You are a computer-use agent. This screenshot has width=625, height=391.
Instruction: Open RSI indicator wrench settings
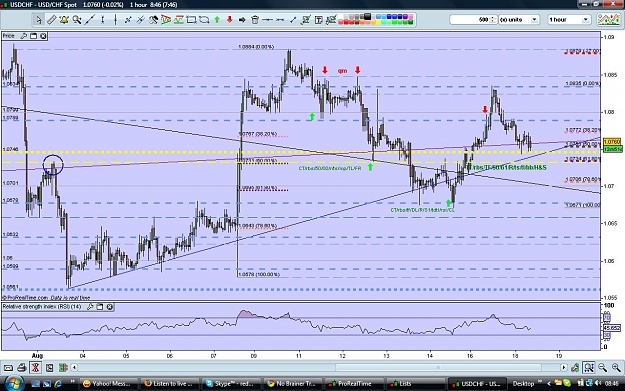pos(90,307)
